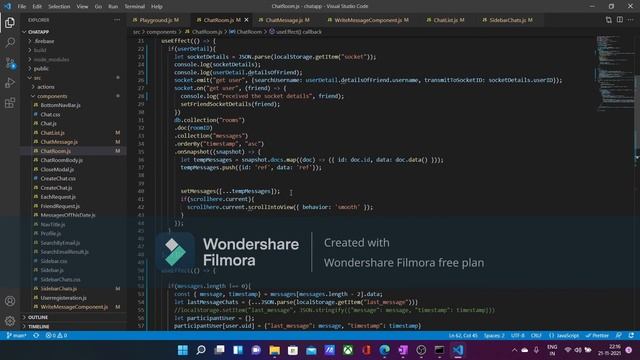Click the feedback icon in status bar
The height and width of the screenshot is (360, 640).
(x=619, y=336)
